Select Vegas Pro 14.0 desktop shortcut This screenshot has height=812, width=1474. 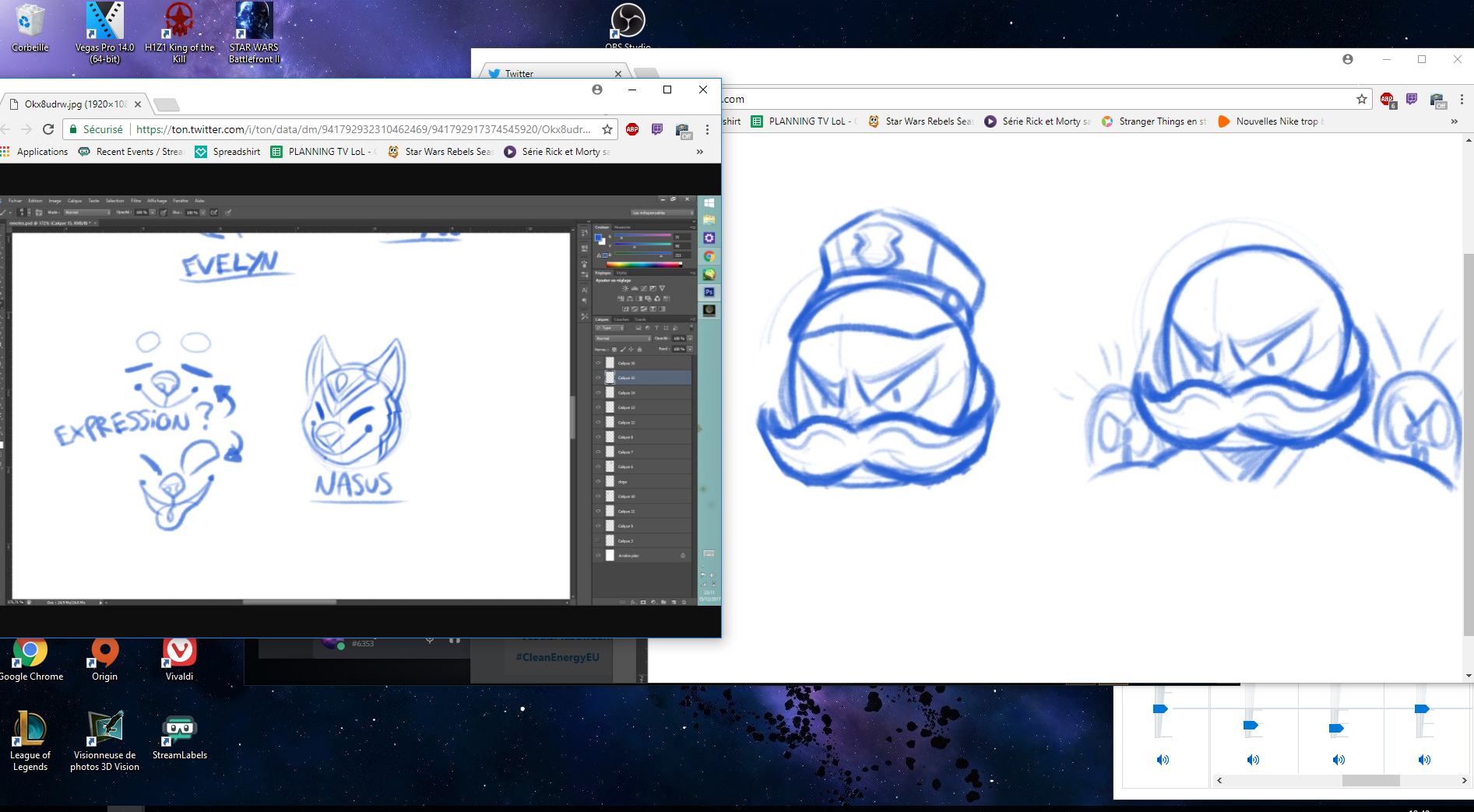point(104,33)
